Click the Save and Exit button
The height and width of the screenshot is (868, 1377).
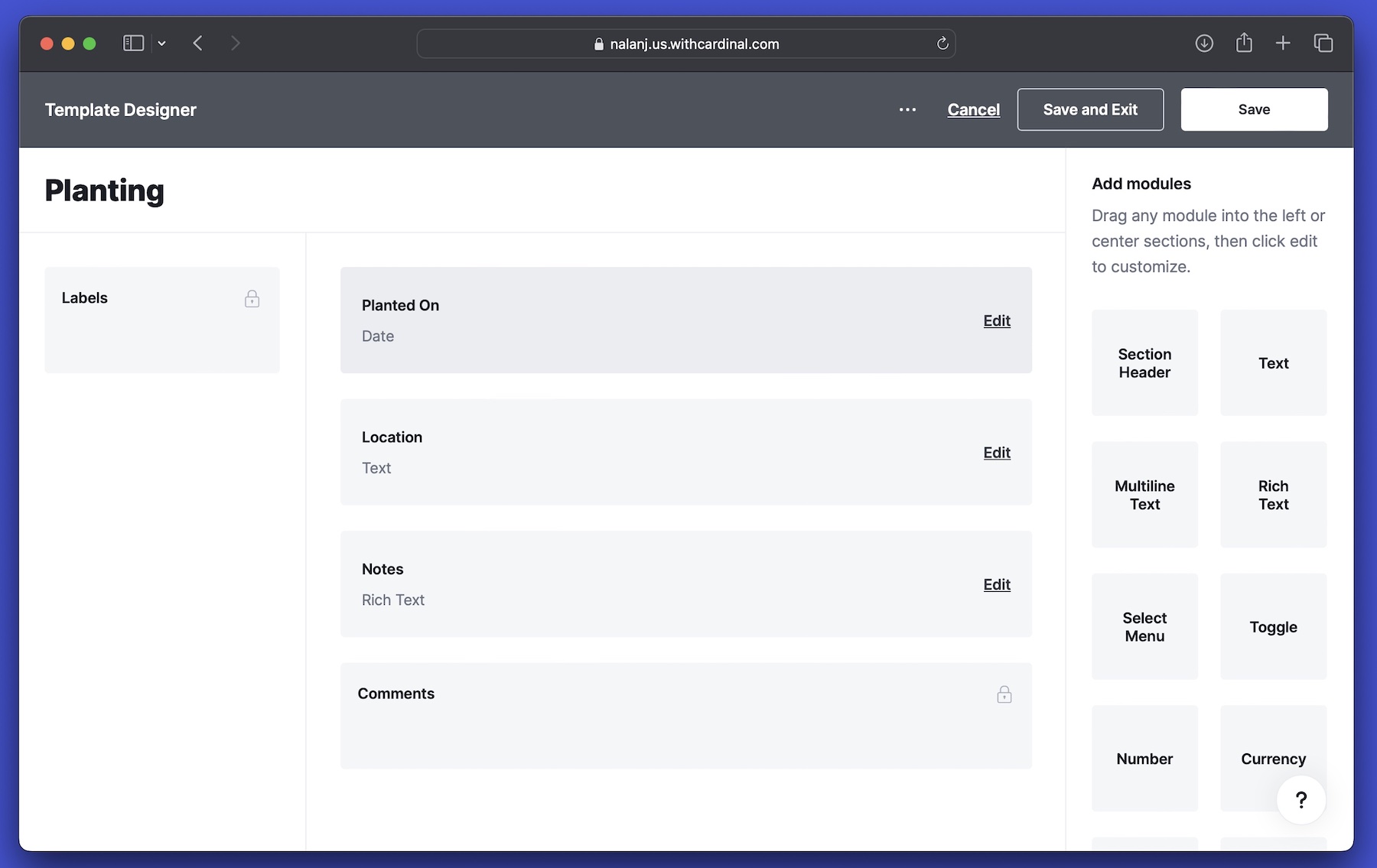pos(1090,109)
